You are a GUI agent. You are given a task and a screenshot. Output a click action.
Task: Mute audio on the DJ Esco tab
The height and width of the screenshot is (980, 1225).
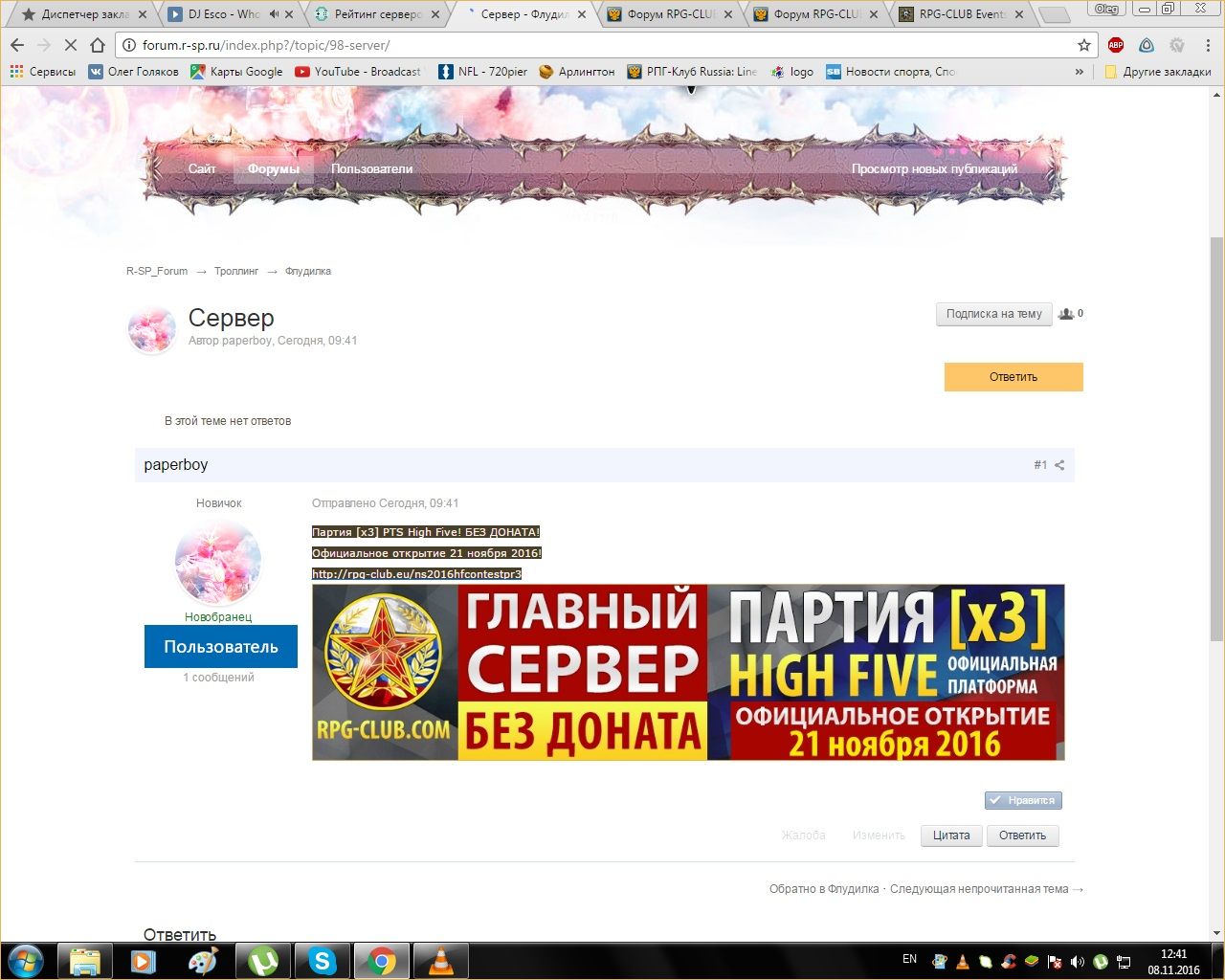[x=274, y=14]
